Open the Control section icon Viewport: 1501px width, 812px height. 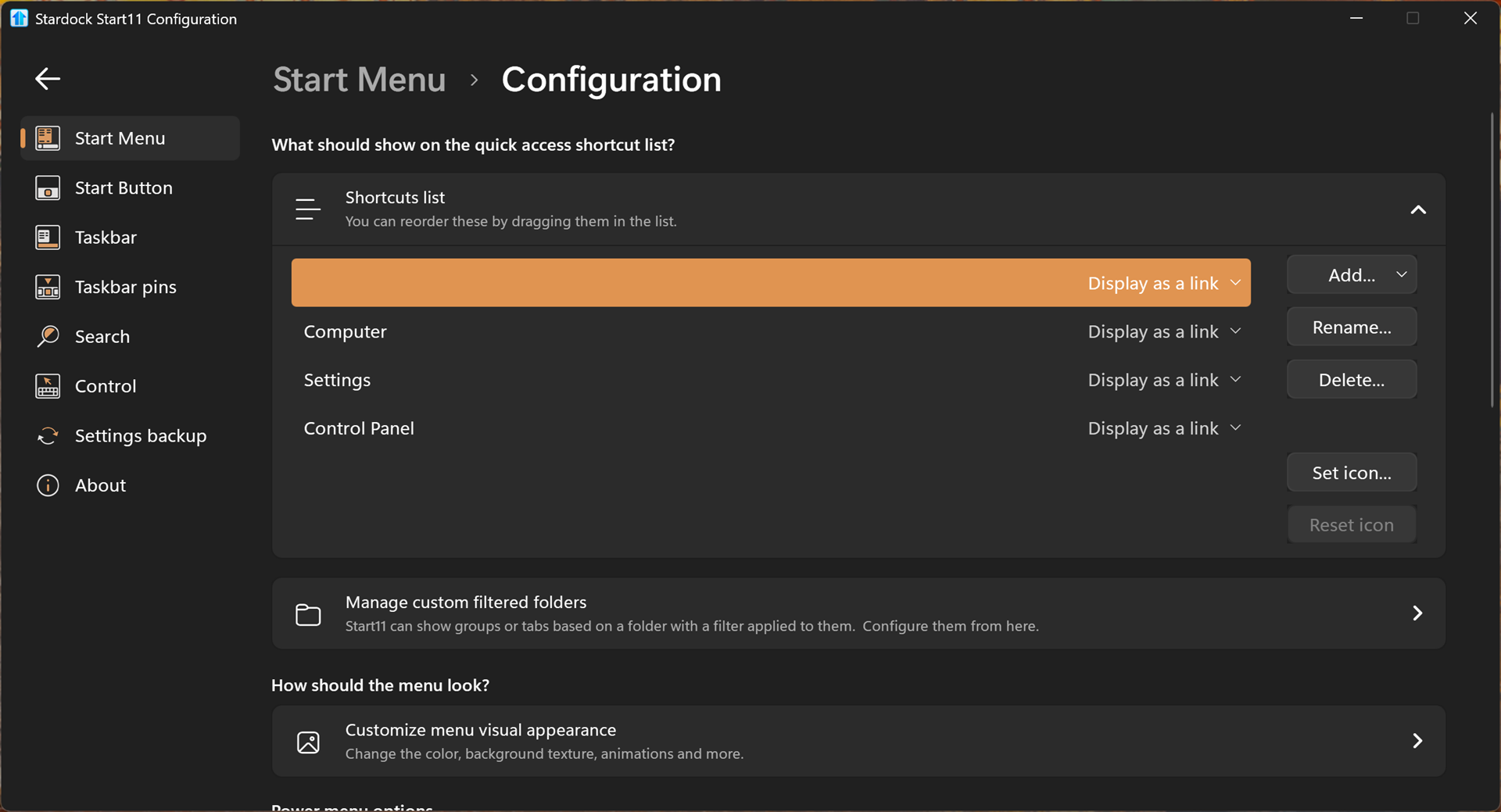[x=48, y=386]
